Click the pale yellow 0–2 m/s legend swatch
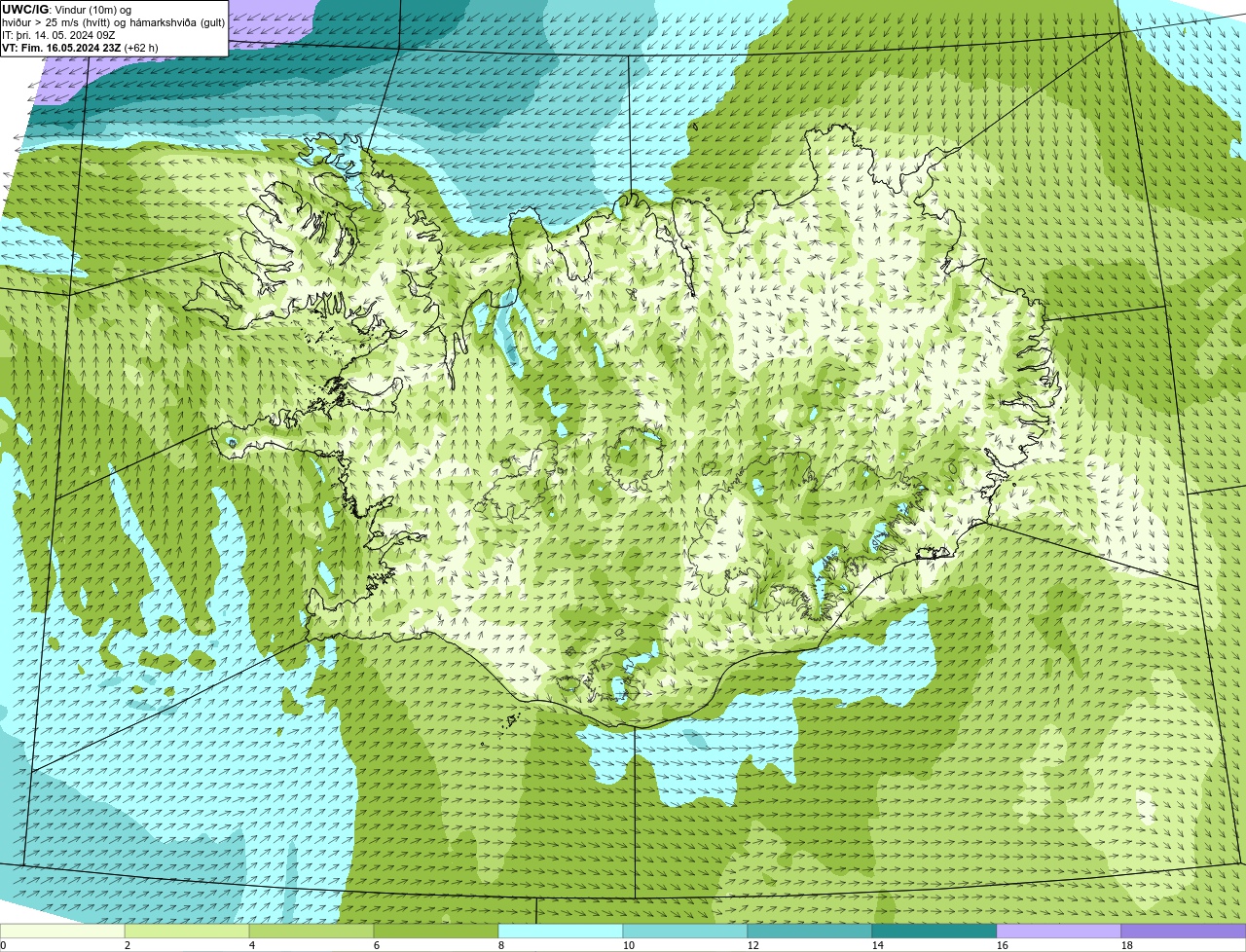 (62, 931)
